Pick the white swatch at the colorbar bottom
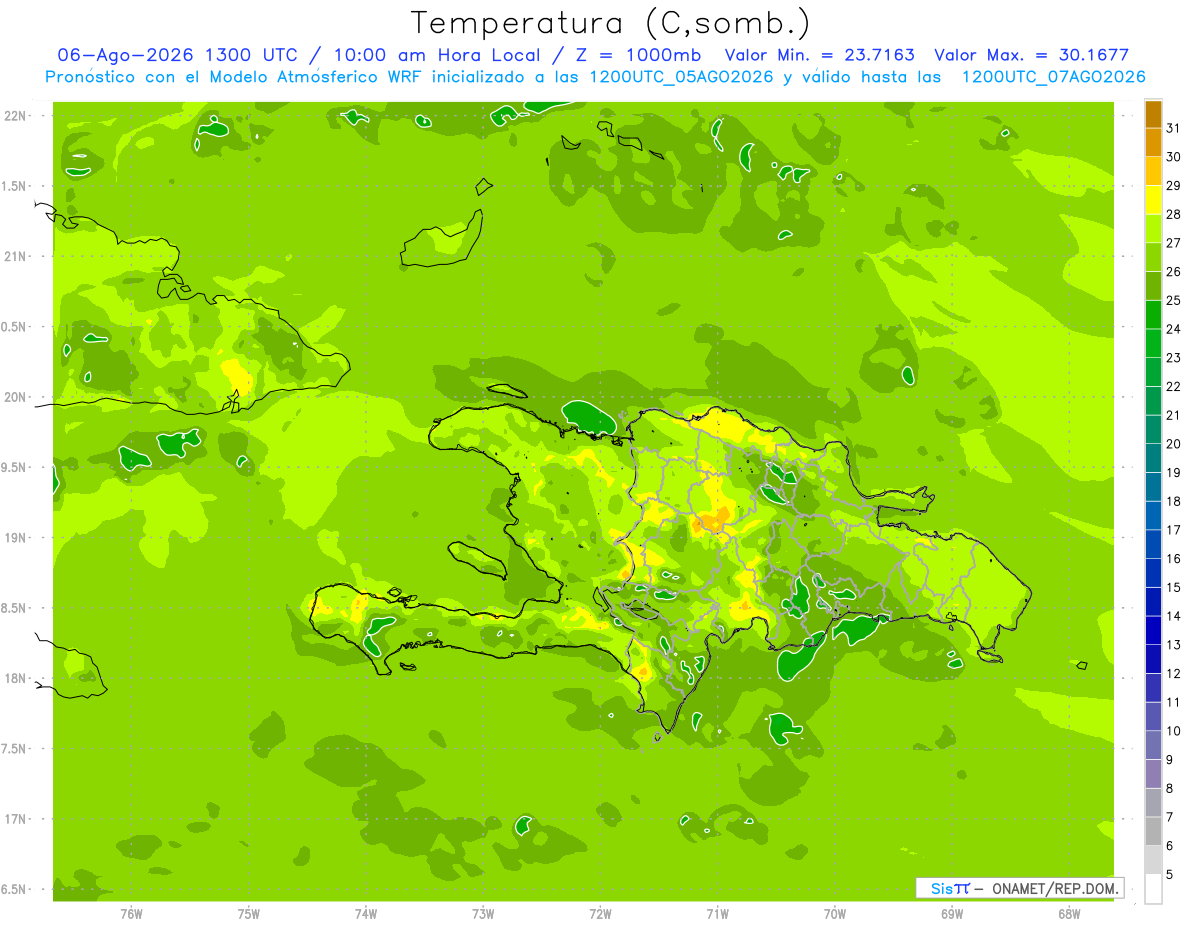Image resolution: width=1200 pixels, height=927 pixels. pyautogui.click(x=1153, y=889)
